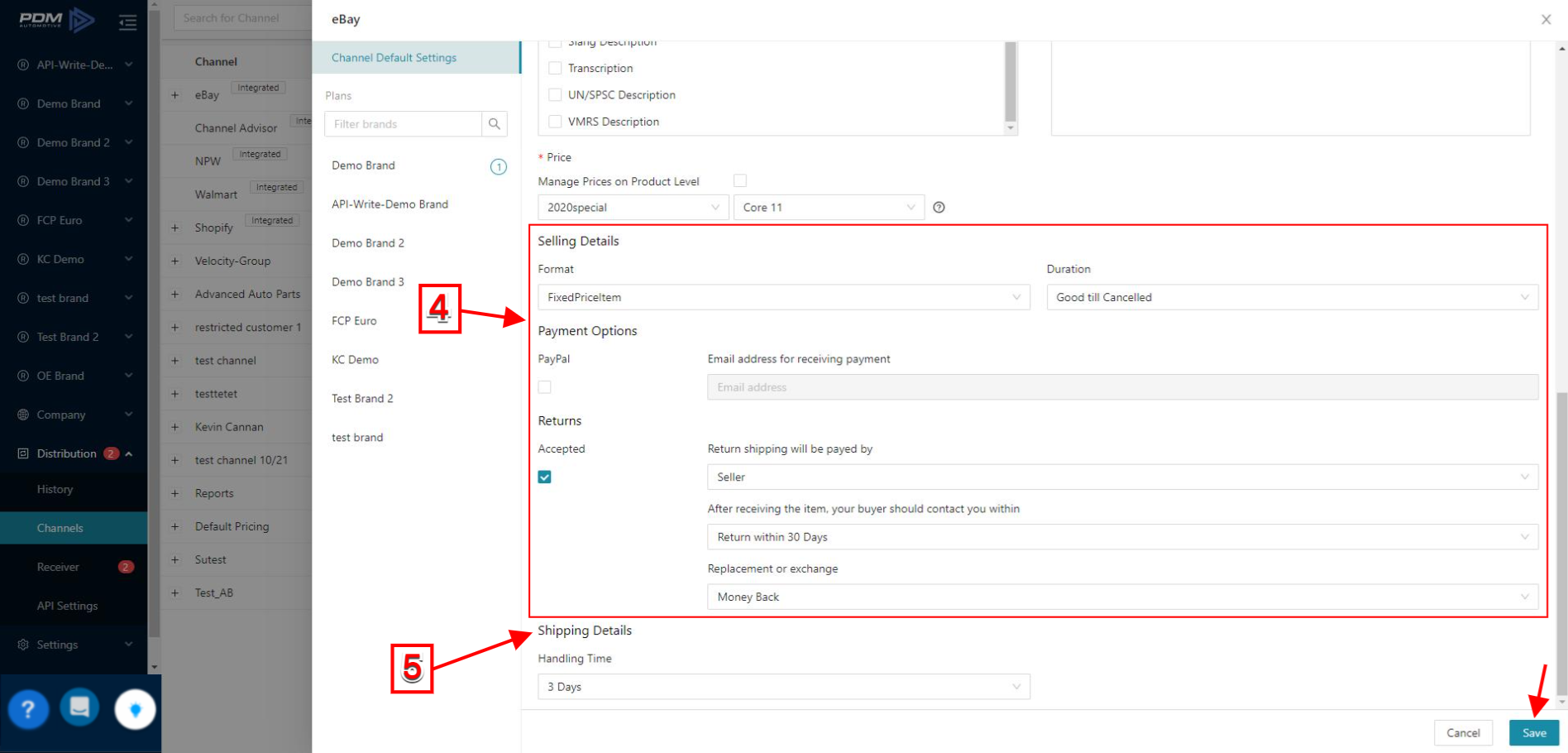Cancel the eBay settings dialog
This screenshot has height=753, width=1568.
pyautogui.click(x=1463, y=733)
